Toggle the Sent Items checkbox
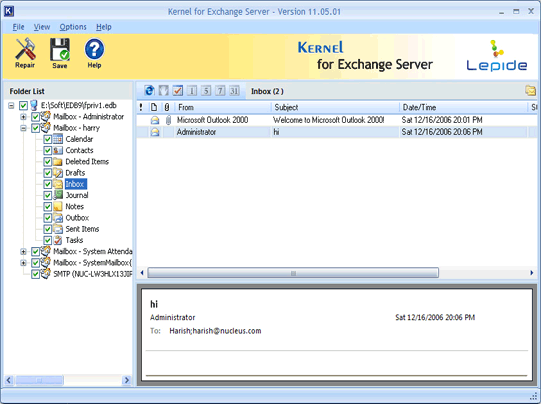The width and height of the screenshot is (541, 404). [48, 229]
